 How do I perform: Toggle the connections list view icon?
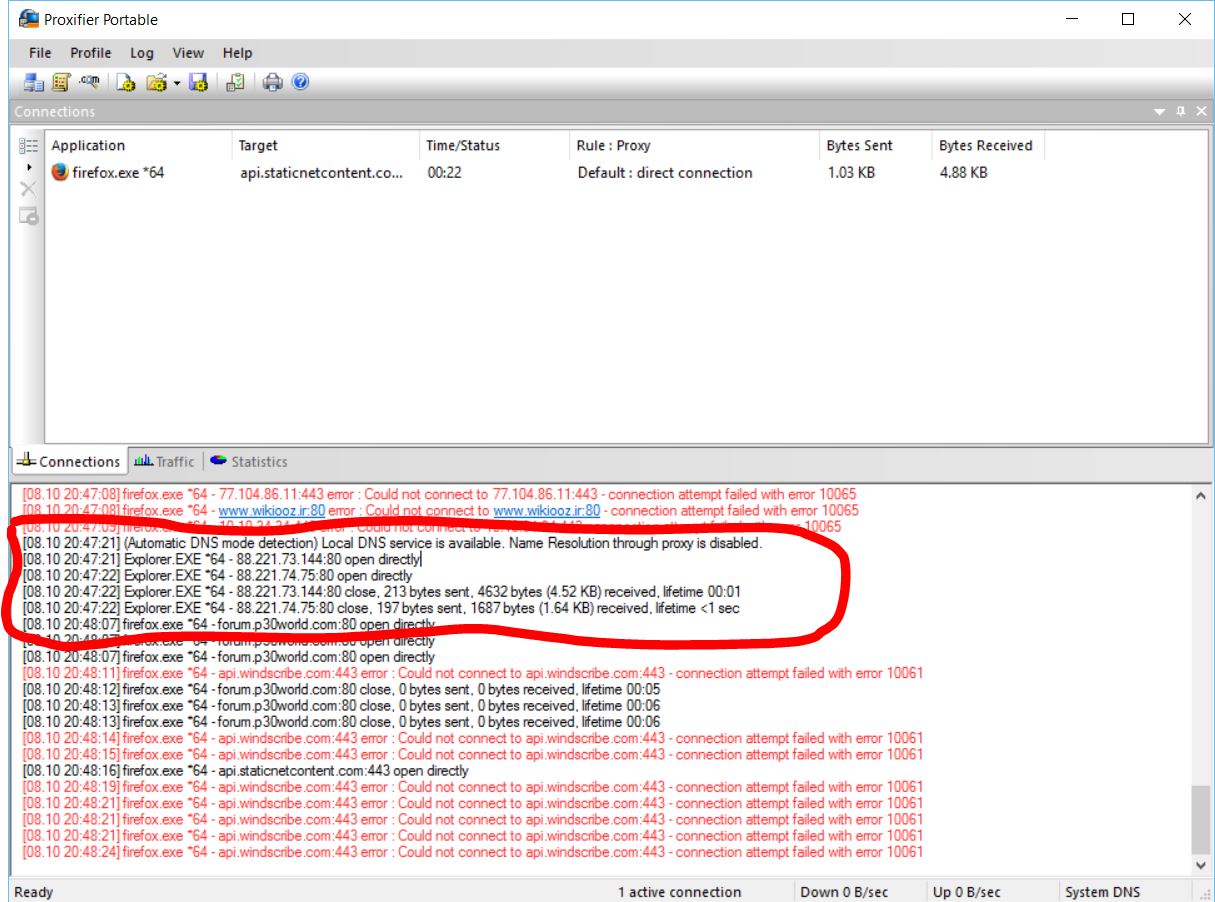tap(29, 146)
